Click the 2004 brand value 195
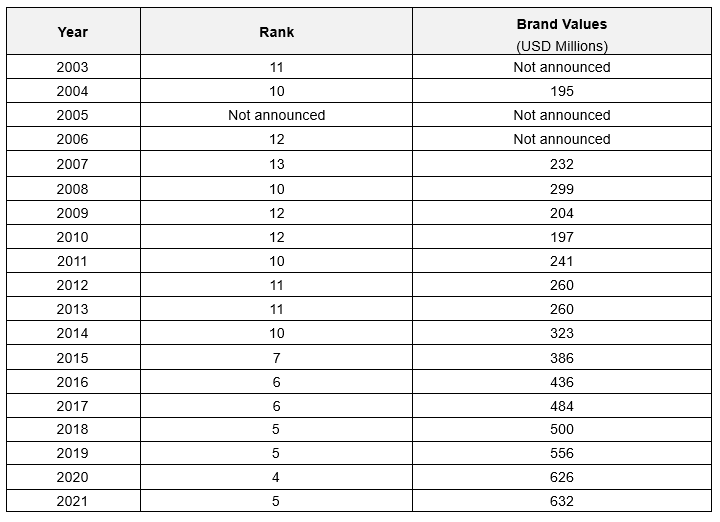720x522 pixels. [562, 91]
